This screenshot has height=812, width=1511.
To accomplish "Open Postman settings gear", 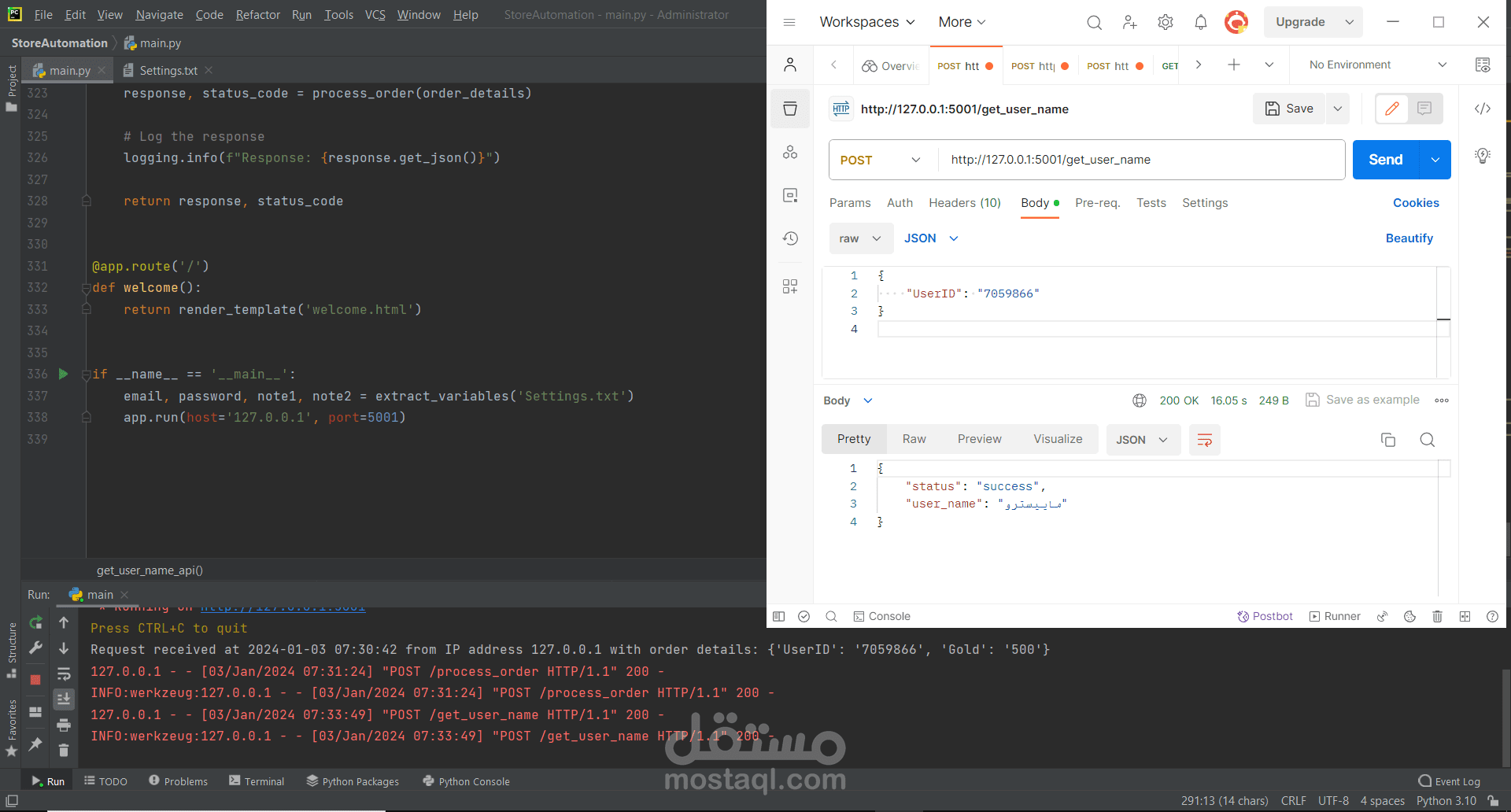I will 1166,23.
